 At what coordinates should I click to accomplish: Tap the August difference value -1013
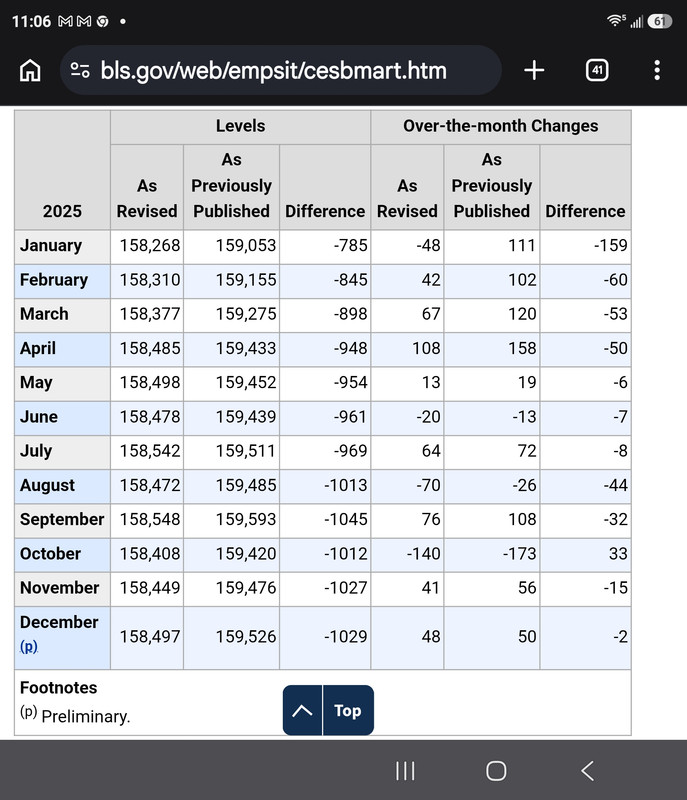(x=346, y=485)
